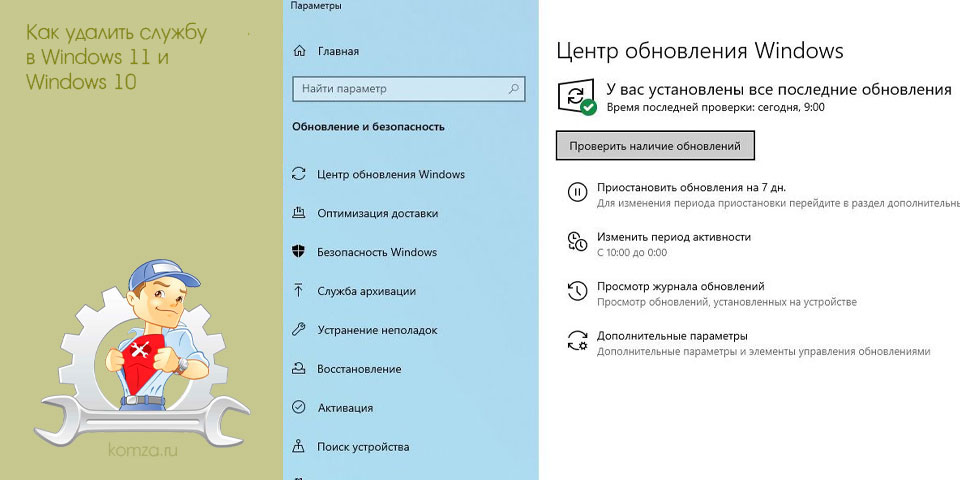
Task: Click Приостановить обновления на 7 дн.
Action: [691, 187]
